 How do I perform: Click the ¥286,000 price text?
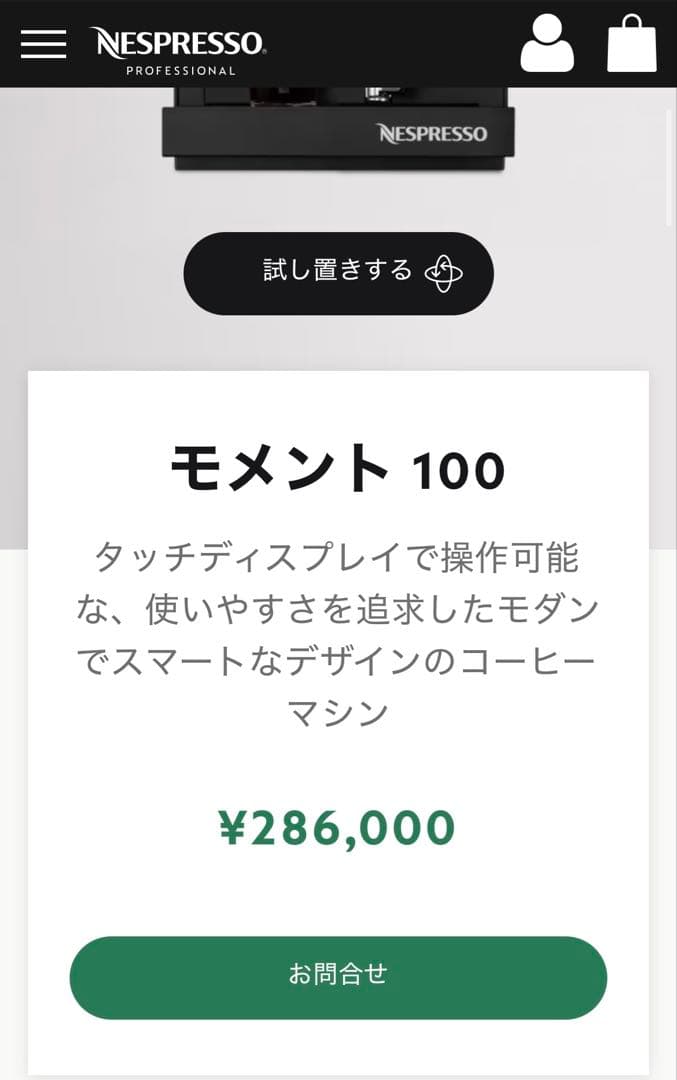tap(338, 826)
